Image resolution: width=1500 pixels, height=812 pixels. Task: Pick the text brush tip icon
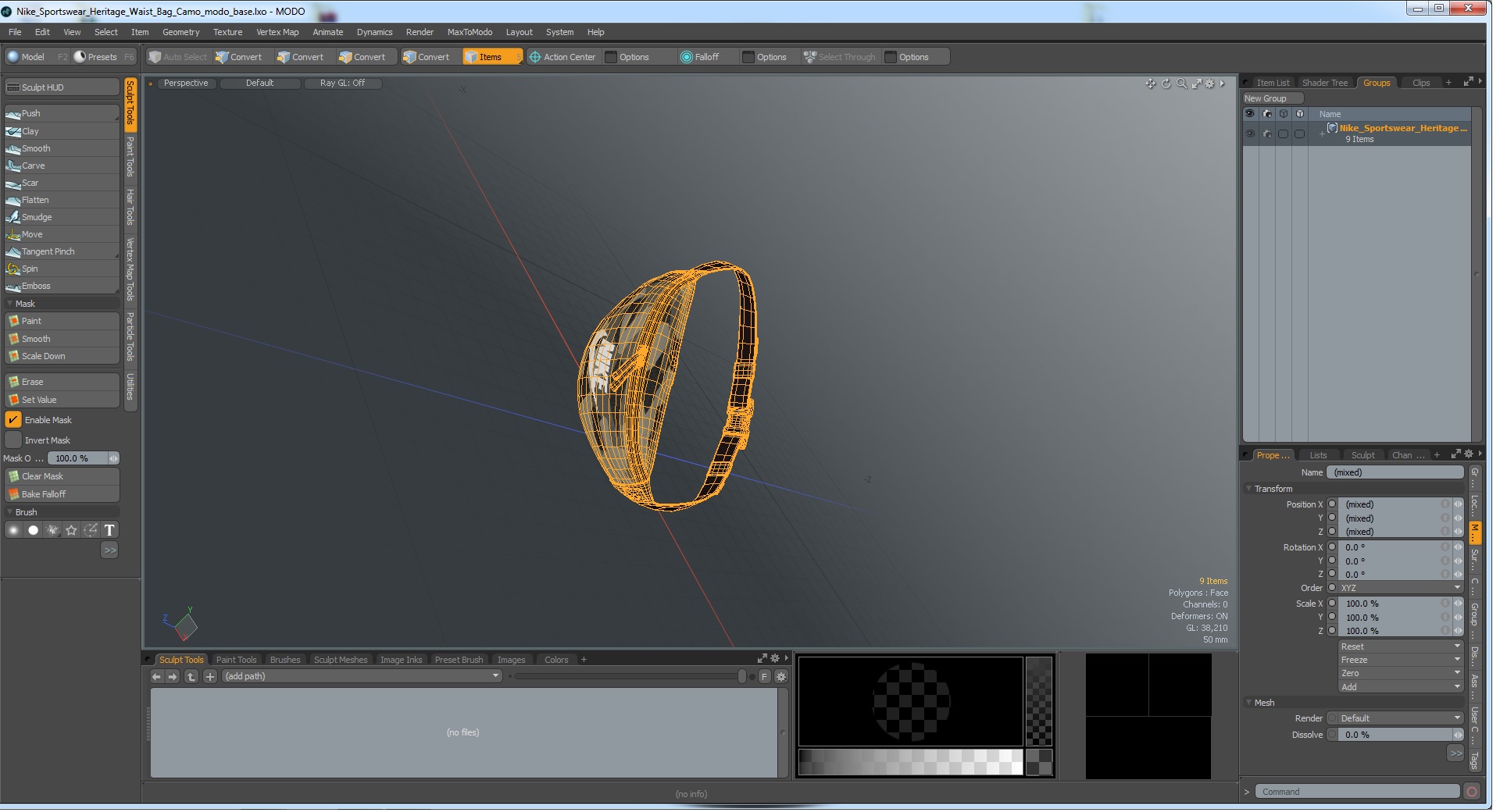pos(109,531)
